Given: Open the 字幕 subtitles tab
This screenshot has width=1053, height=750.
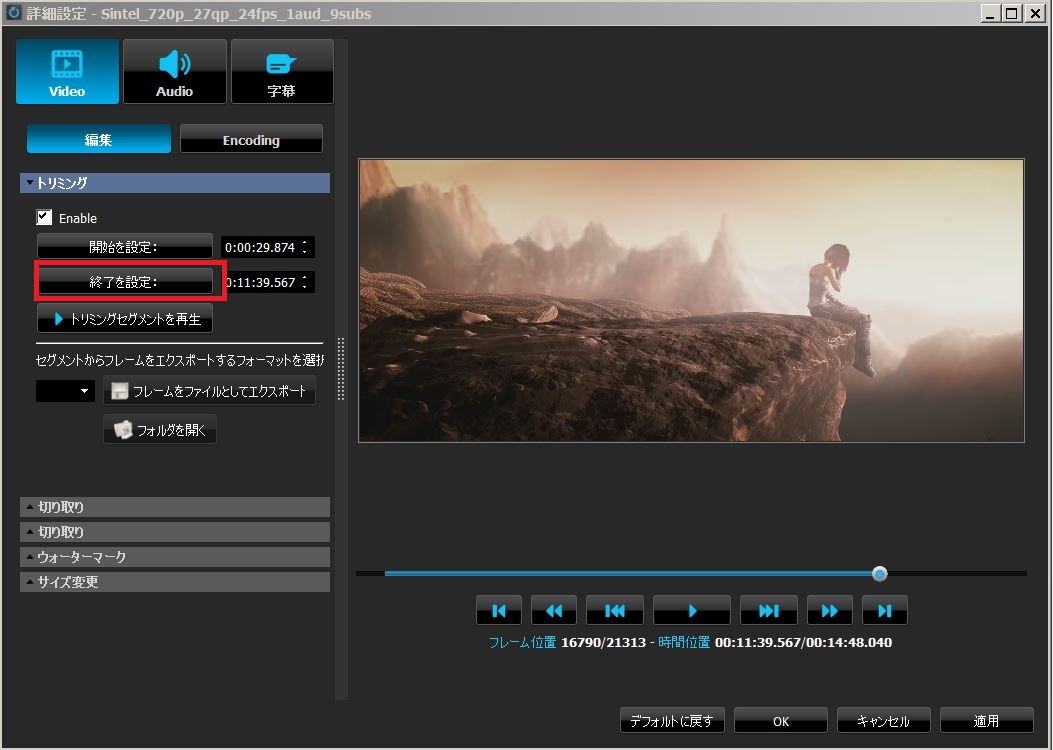Looking at the screenshot, I should 282,71.
